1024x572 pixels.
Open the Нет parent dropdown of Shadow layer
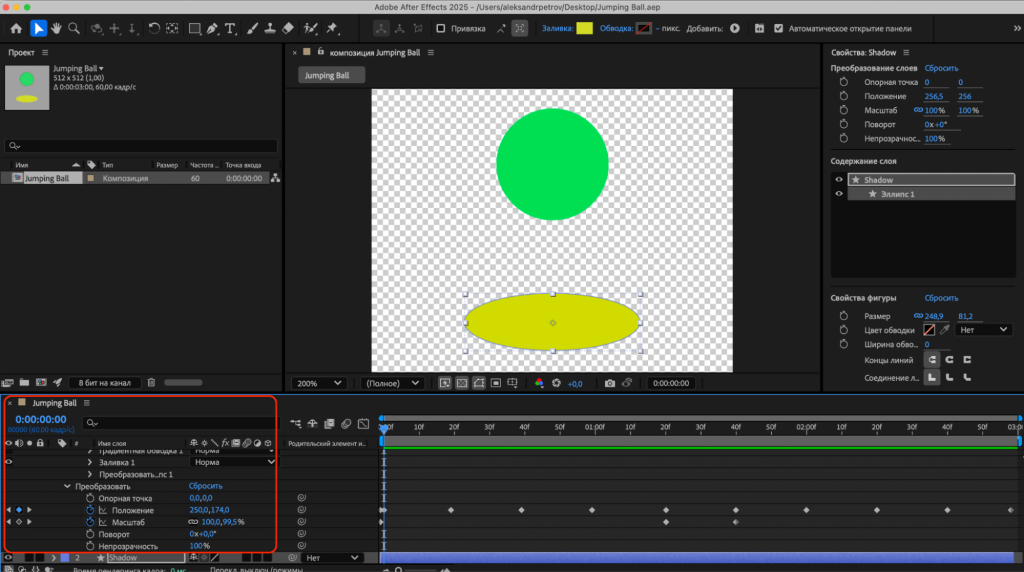click(x=332, y=558)
